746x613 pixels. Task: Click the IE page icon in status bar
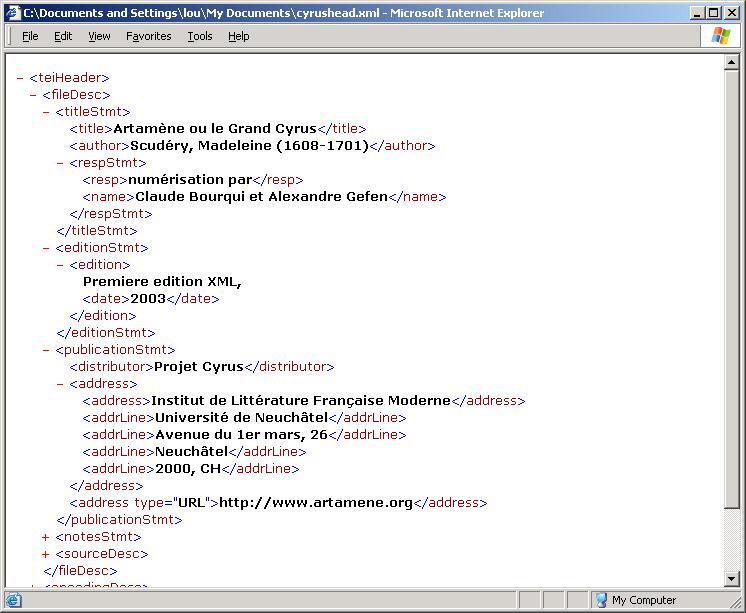click(13, 600)
